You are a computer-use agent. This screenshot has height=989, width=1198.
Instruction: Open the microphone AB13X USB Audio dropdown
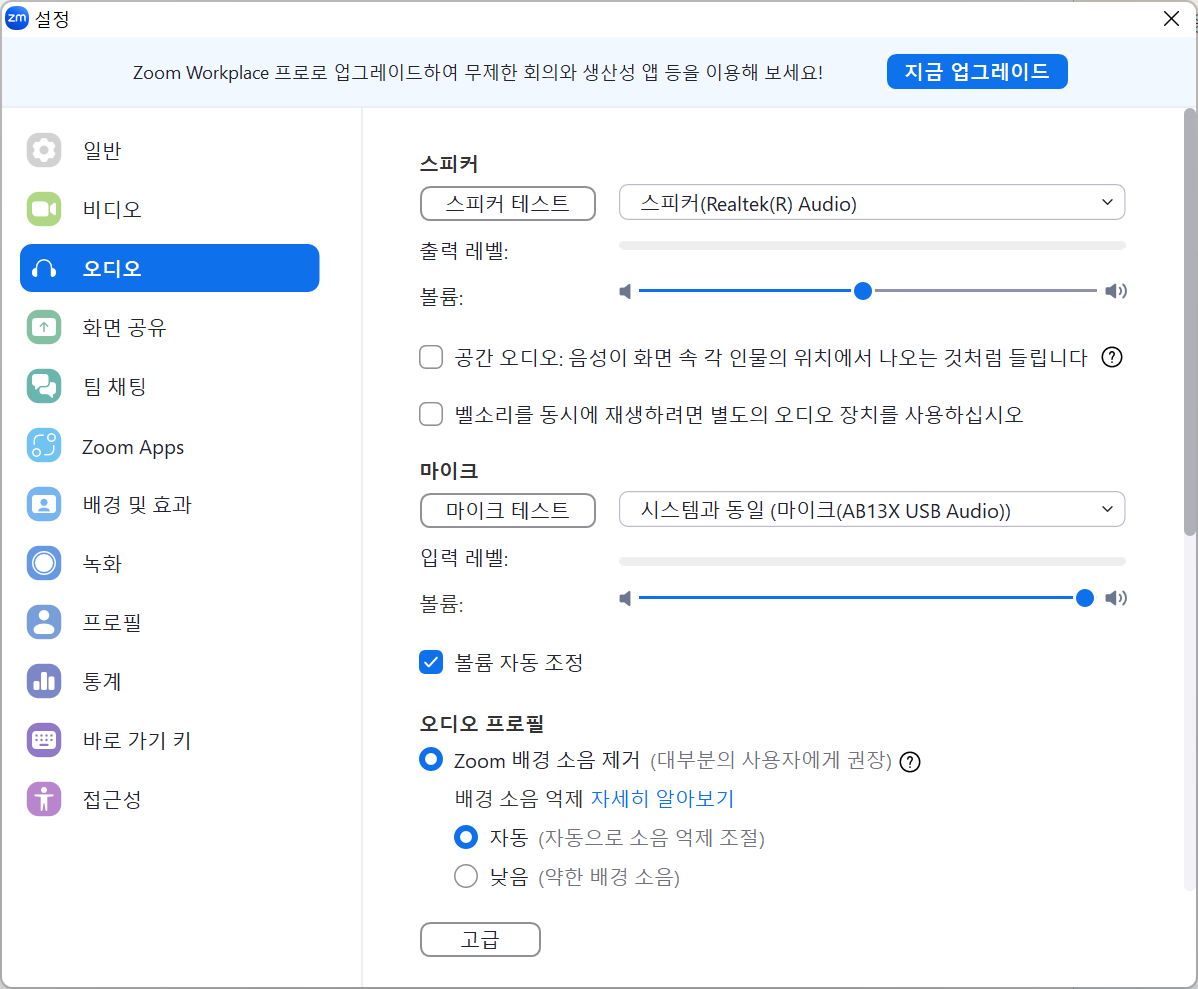(x=872, y=510)
